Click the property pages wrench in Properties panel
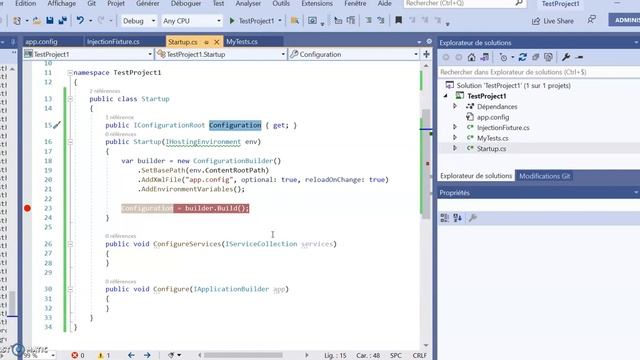 click(472, 218)
